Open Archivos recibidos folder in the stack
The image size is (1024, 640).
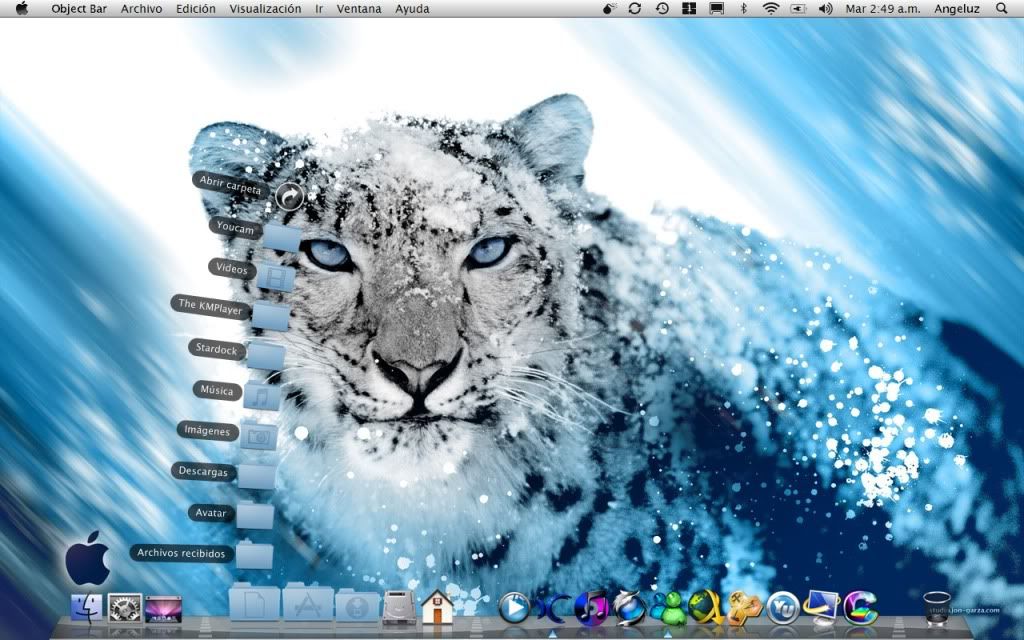[254, 554]
